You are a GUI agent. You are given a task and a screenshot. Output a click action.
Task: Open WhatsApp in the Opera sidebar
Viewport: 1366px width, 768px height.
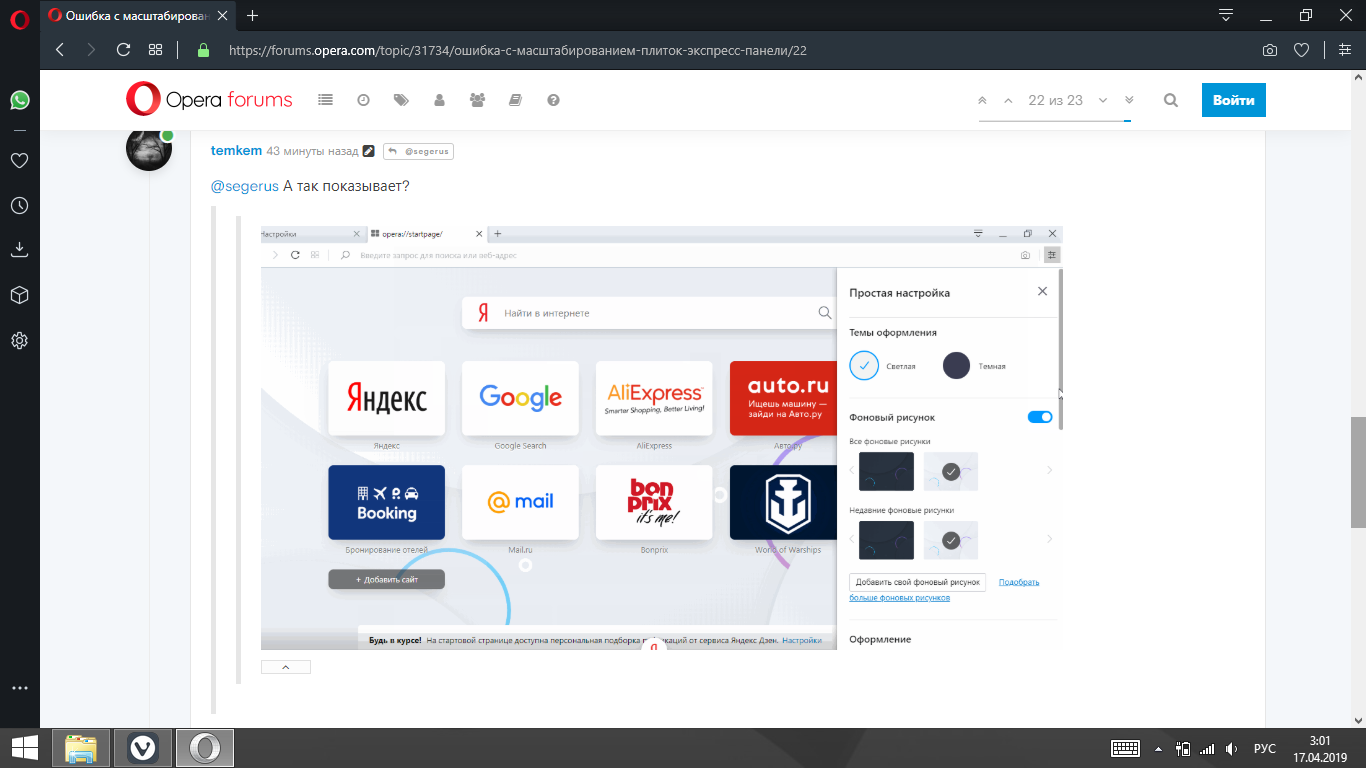(x=19, y=100)
